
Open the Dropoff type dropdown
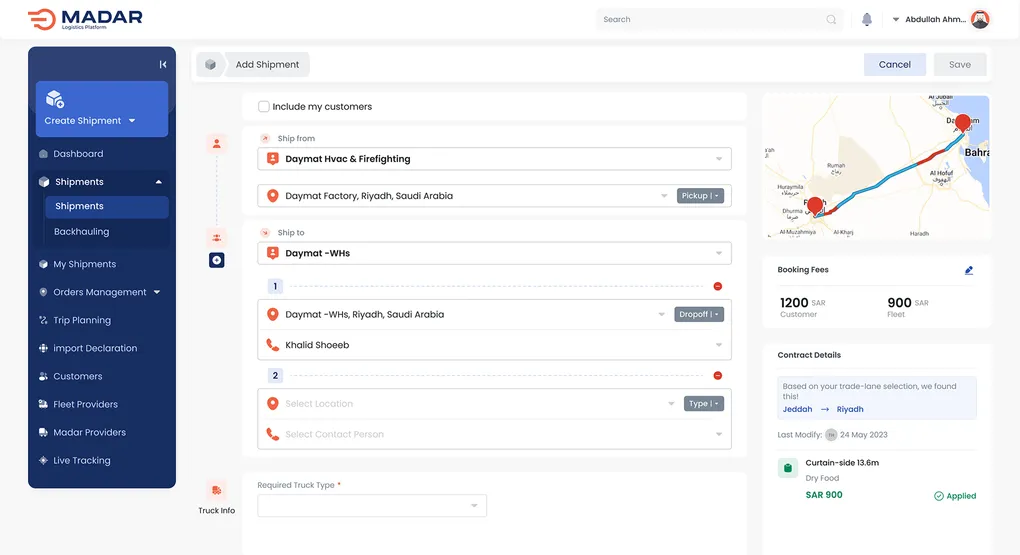coord(699,314)
